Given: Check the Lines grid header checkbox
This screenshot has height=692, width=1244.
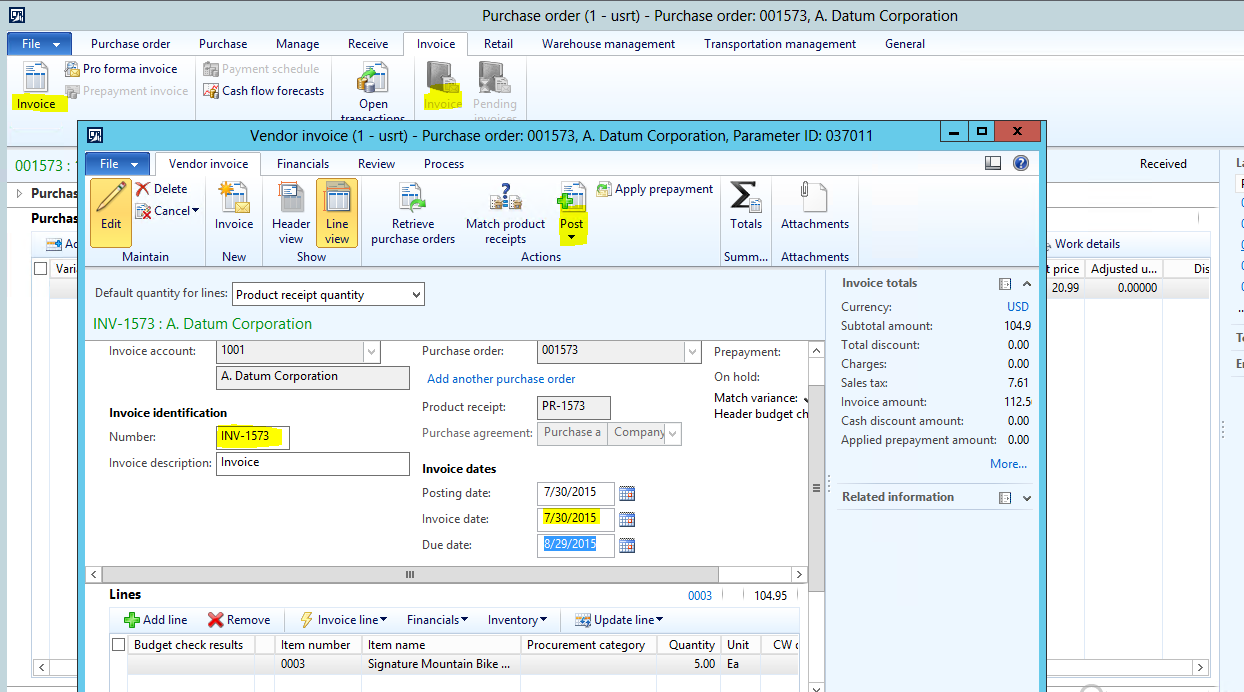Looking at the screenshot, I should [119, 645].
